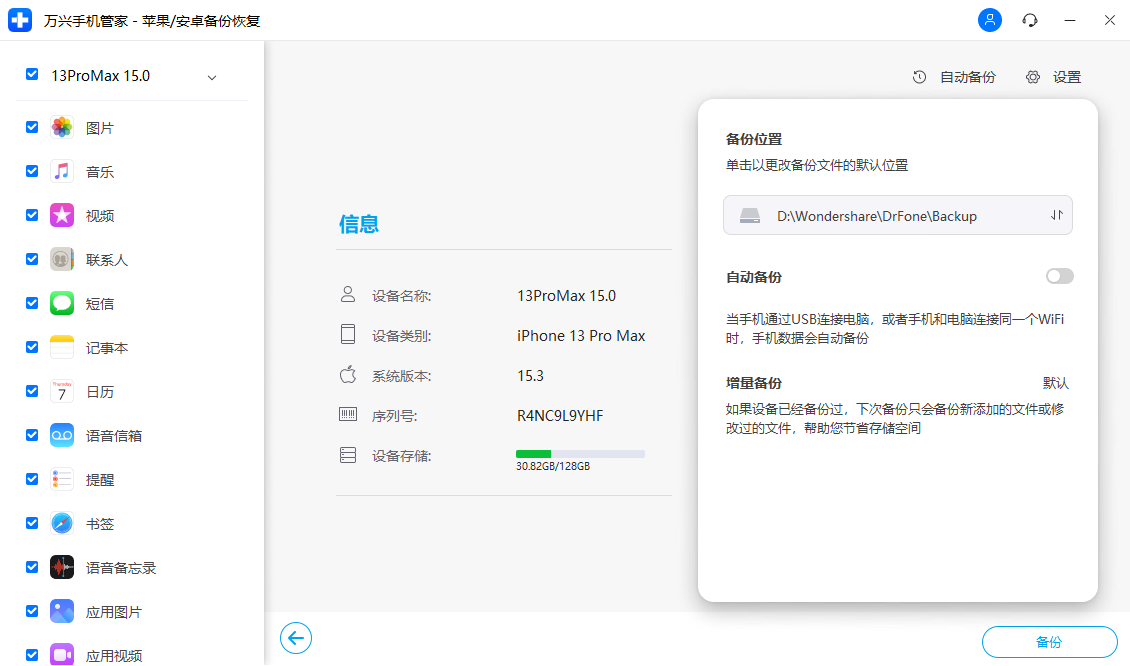Open the user account avatar icon
Viewport: 1130px width, 666px height.
pos(990,20)
